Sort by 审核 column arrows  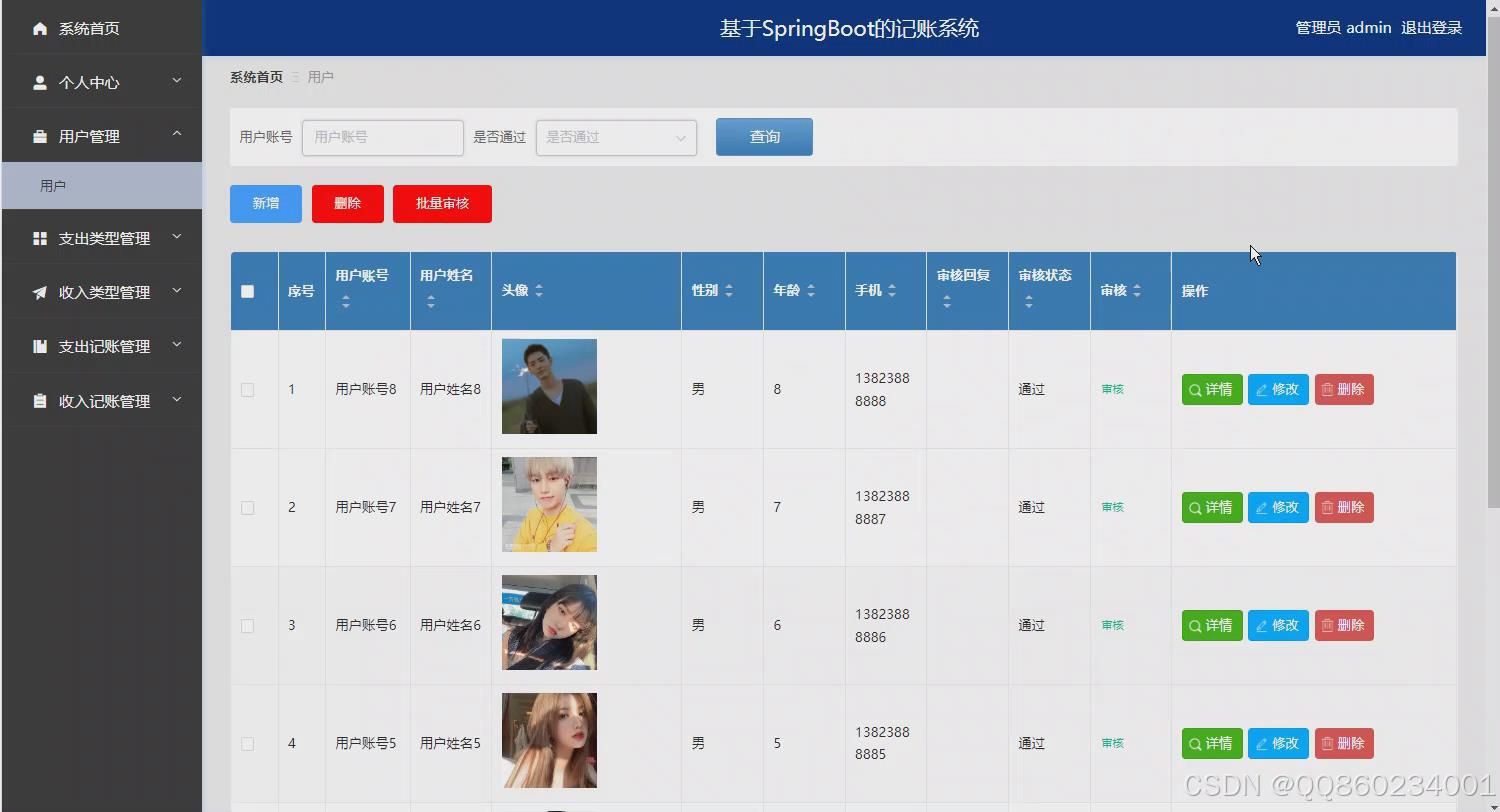[x=1137, y=291]
